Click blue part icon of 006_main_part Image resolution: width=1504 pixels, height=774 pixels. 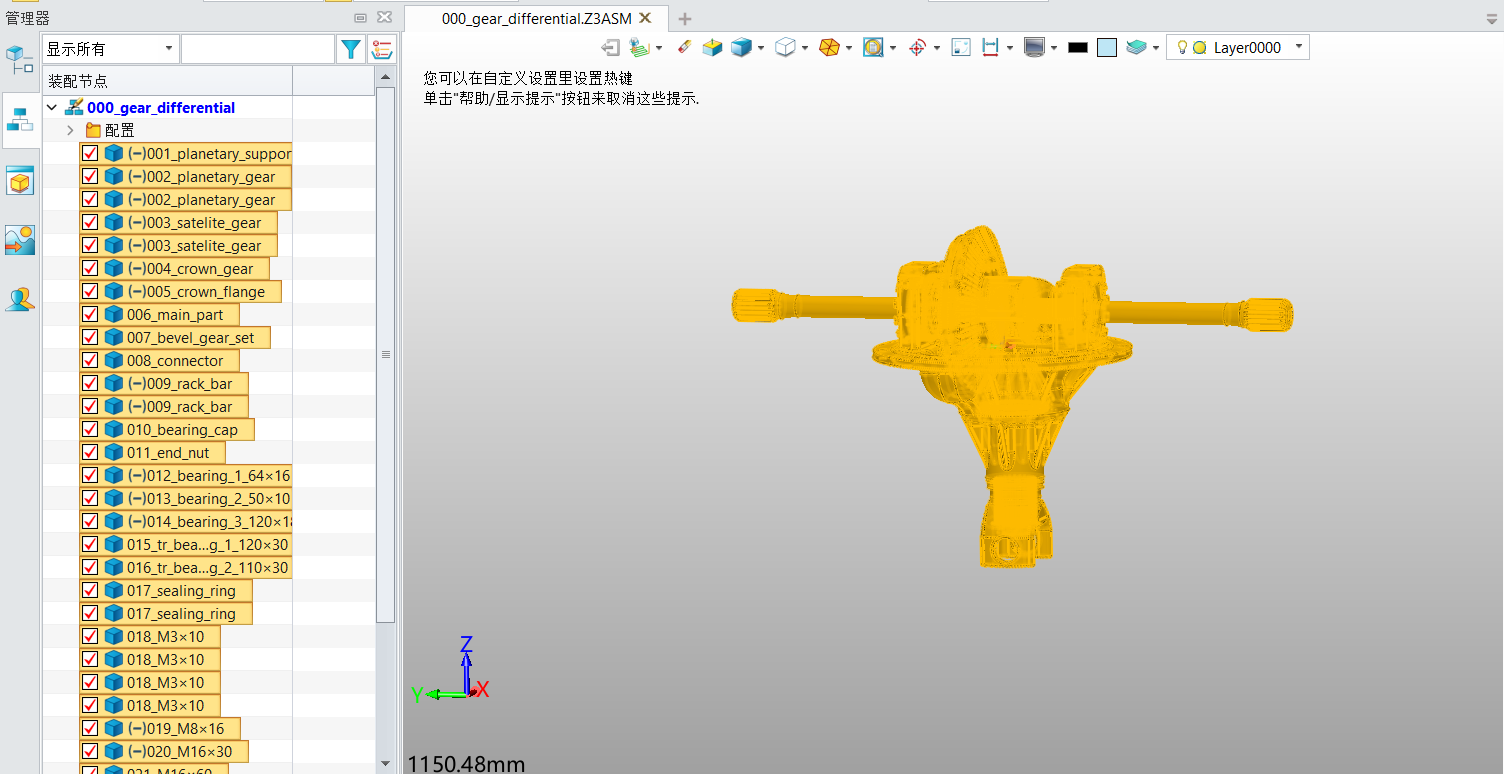[114, 314]
